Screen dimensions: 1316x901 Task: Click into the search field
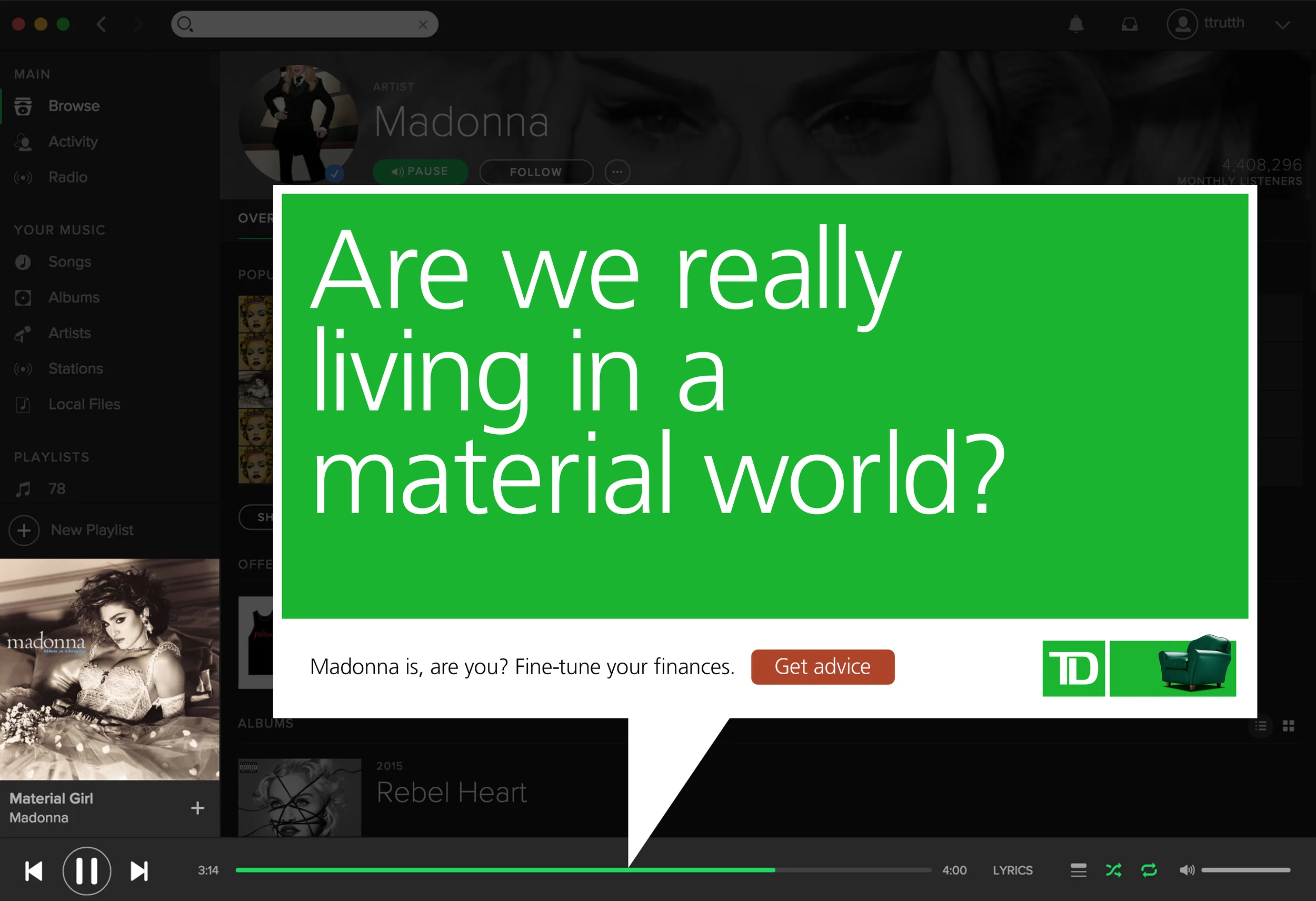tap(304, 24)
